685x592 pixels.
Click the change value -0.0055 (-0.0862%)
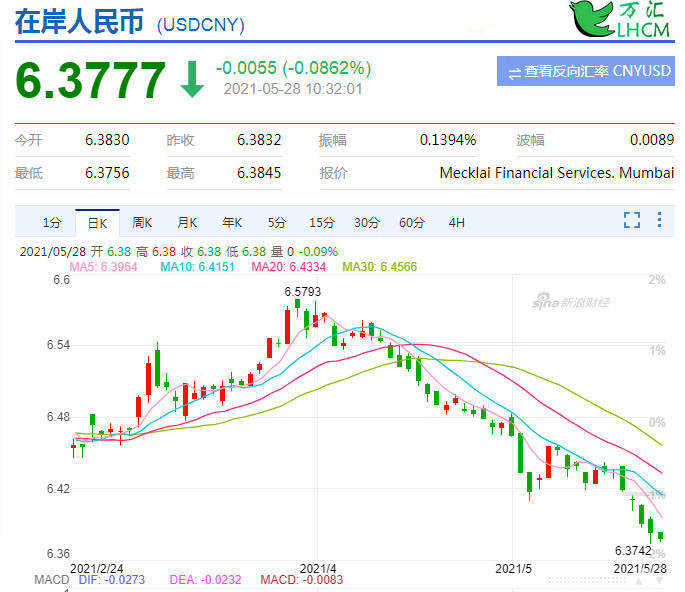click(293, 68)
